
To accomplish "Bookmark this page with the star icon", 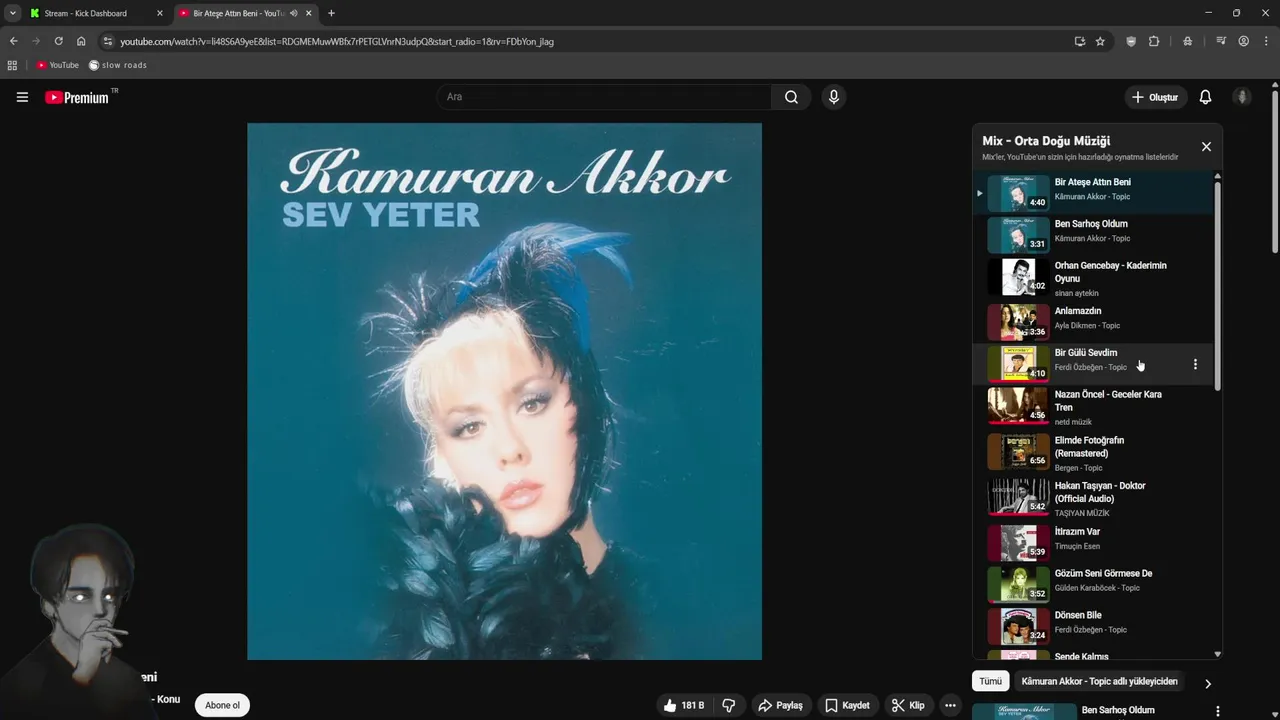I will [x=1100, y=41].
